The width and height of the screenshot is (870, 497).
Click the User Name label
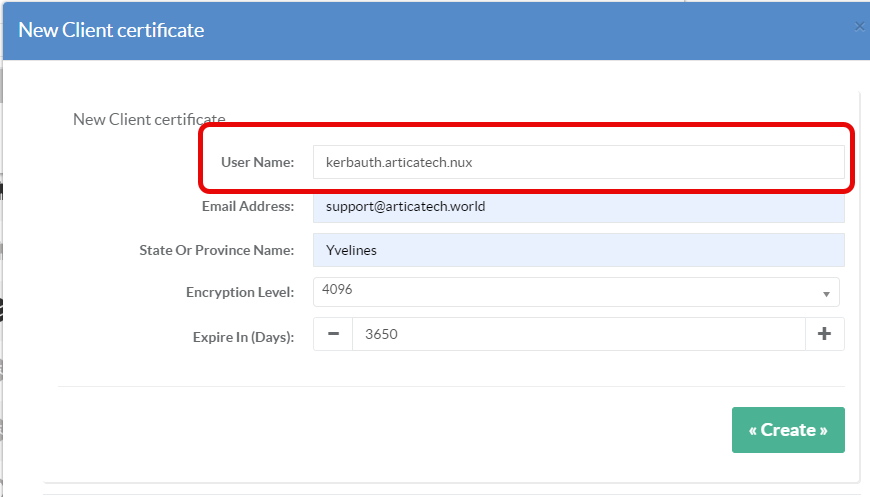257,162
